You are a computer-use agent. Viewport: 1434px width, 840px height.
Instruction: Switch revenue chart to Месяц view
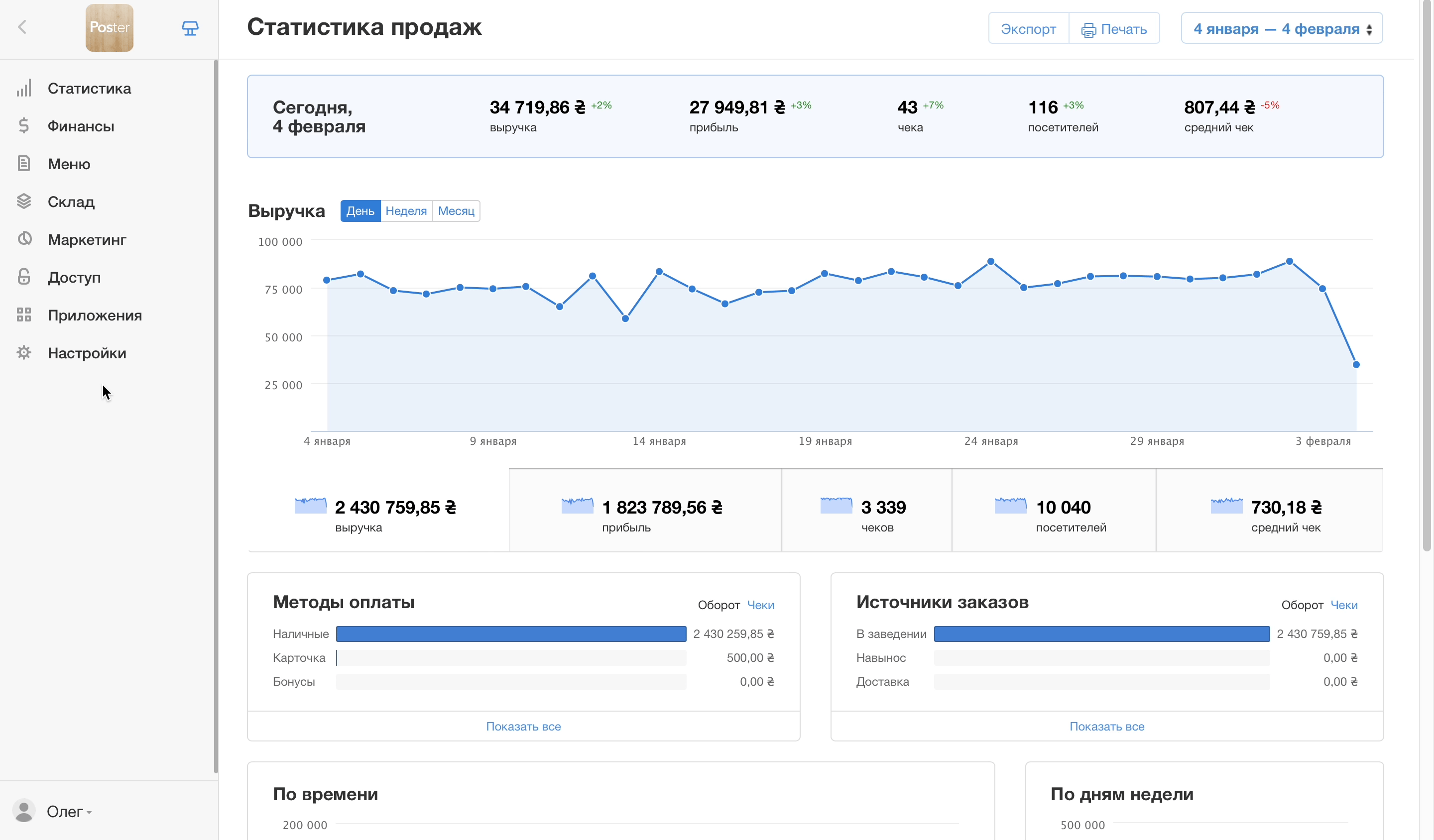[x=456, y=211]
